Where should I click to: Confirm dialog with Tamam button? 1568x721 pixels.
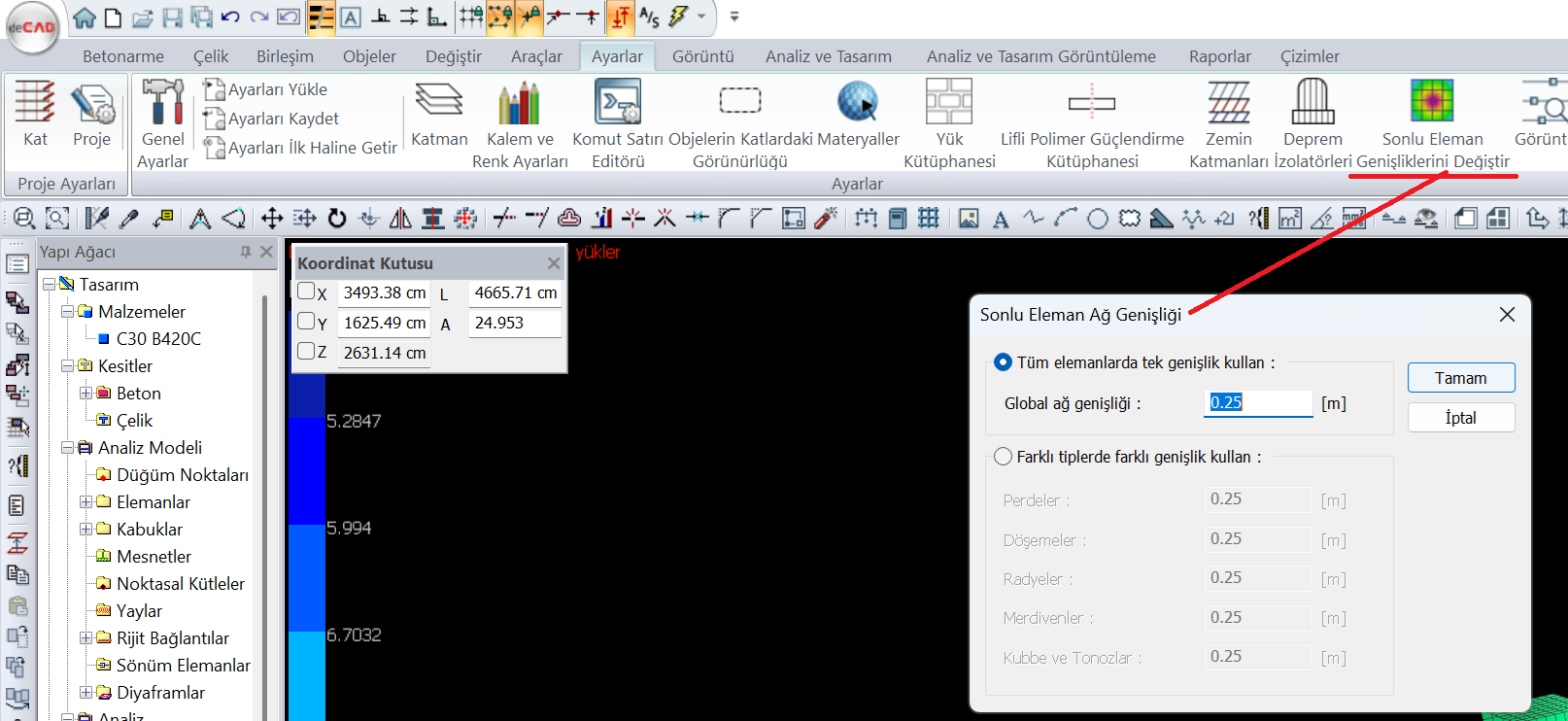[1460, 378]
